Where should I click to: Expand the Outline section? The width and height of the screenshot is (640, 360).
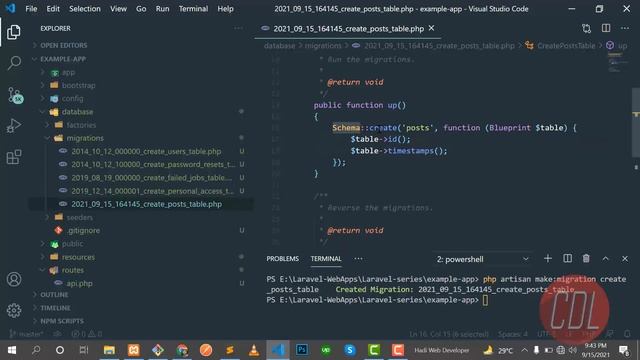54,295
